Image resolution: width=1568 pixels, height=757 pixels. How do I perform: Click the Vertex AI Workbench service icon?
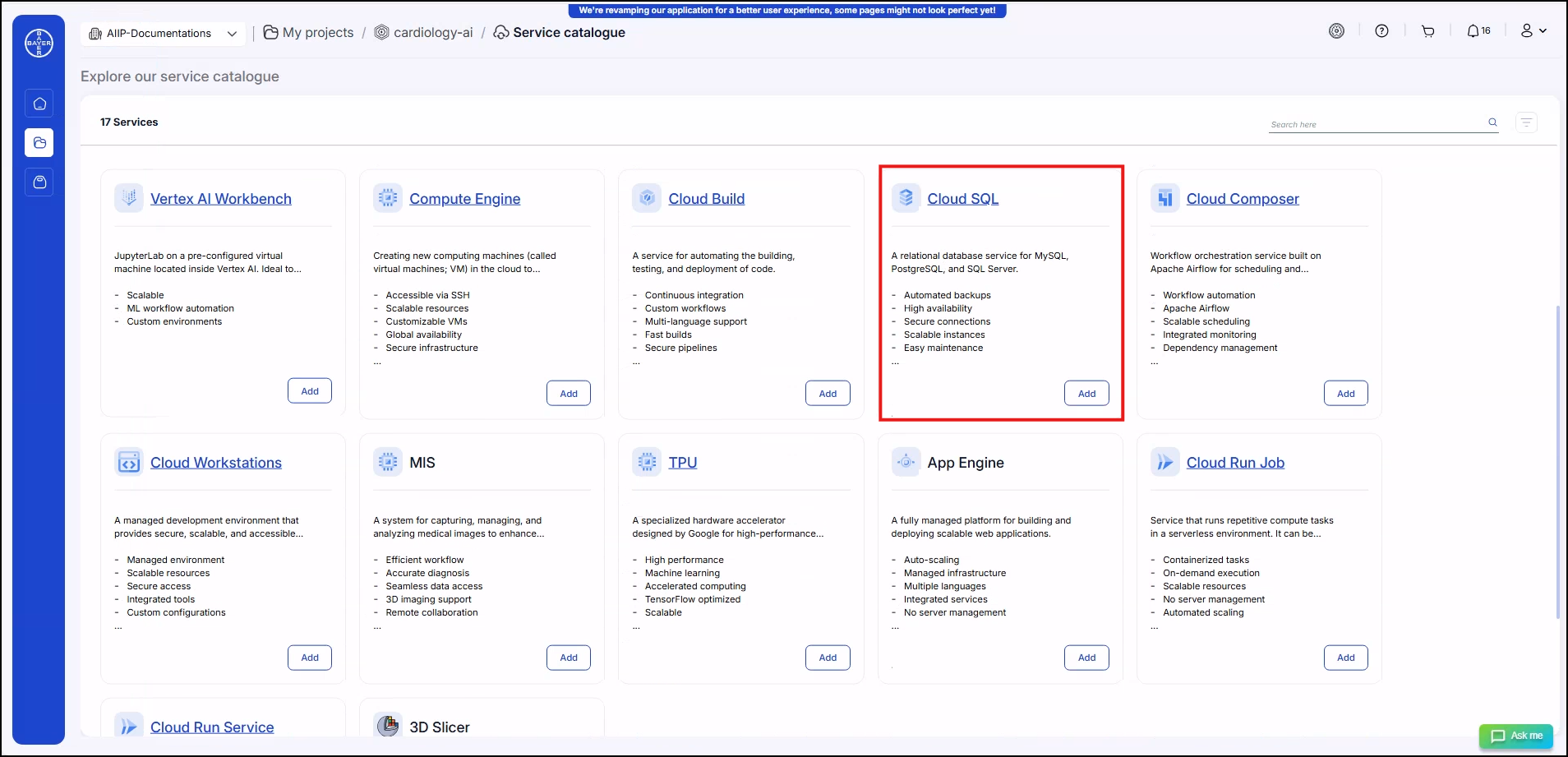pyautogui.click(x=129, y=198)
